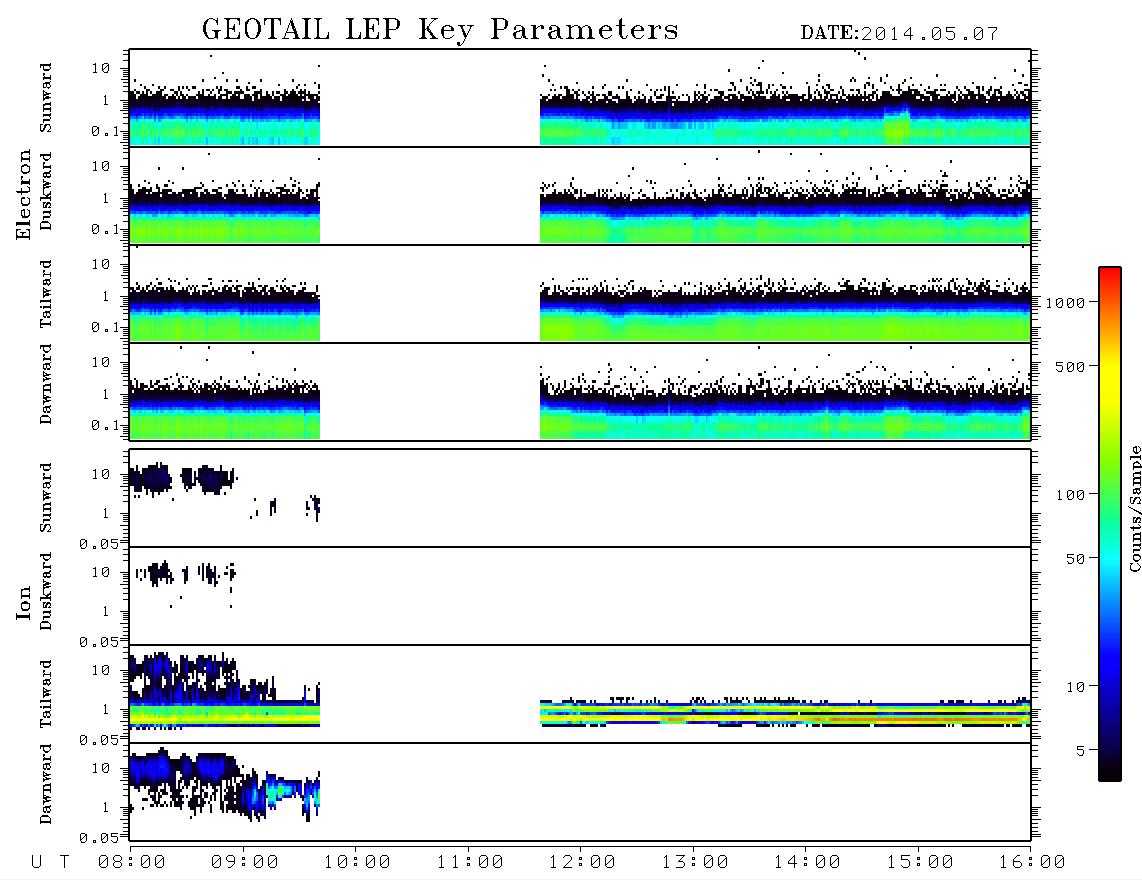
Task: Select the Electron Sunward panel label
Action: pyautogui.click(x=46, y=98)
